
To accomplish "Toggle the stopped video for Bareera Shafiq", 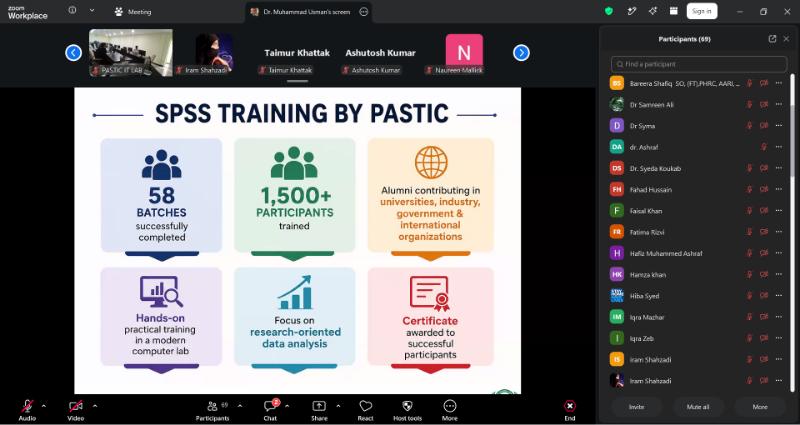I will click(x=764, y=83).
